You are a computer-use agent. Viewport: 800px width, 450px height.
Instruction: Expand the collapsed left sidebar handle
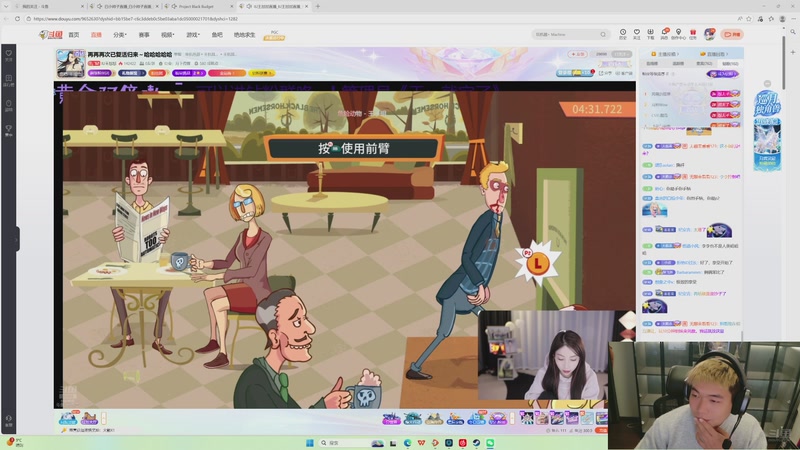click(x=17, y=239)
